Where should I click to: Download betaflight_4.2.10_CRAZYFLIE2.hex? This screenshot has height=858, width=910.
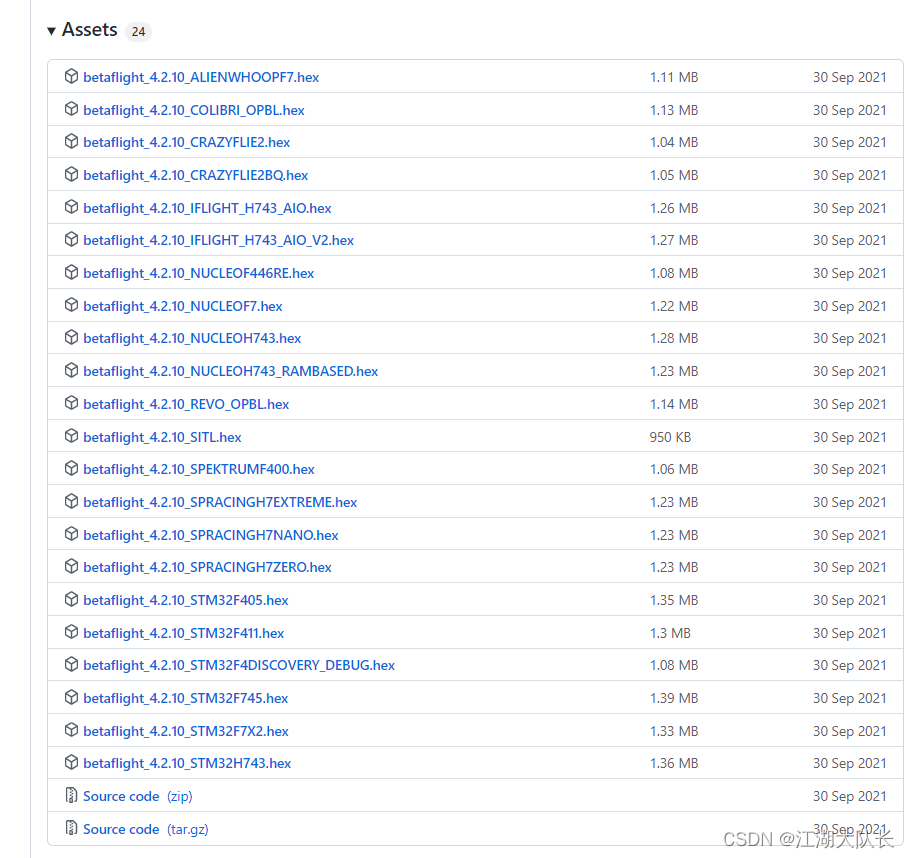(x=186, y=142)
